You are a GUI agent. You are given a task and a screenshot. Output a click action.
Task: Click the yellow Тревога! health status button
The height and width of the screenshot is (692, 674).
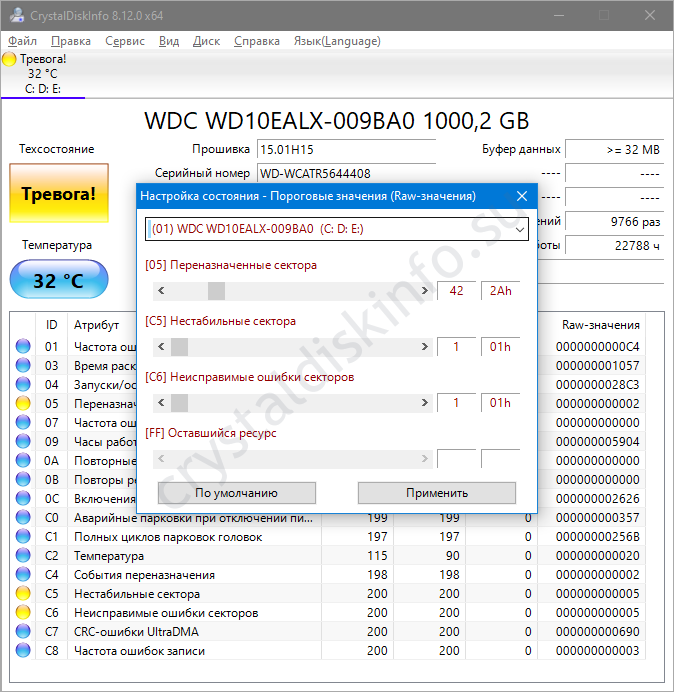pyautogui.click(x=59, y=193)
